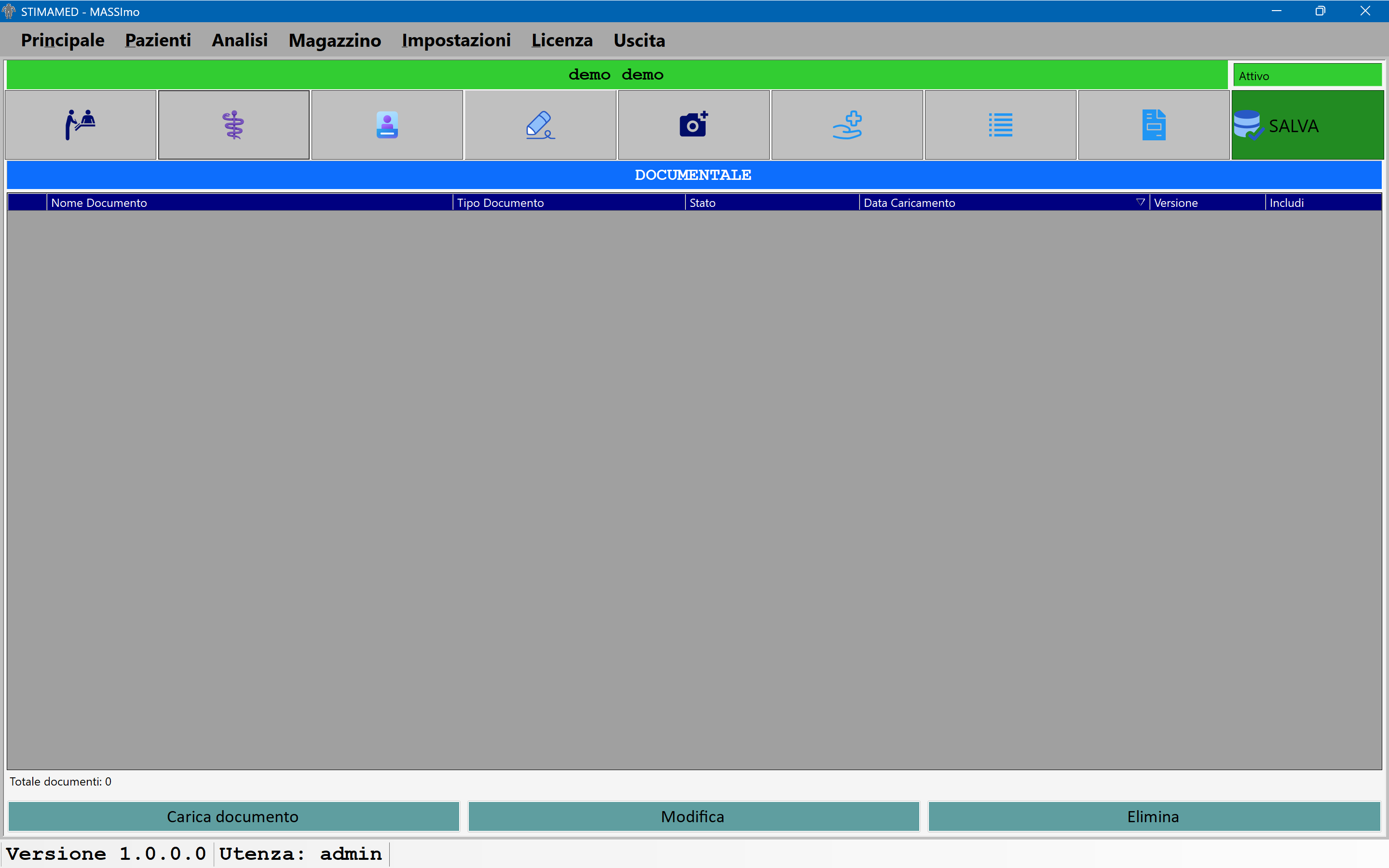Open the patient ID card icon
Viewport: 1389px width, 868px height.
click(387, 124)
